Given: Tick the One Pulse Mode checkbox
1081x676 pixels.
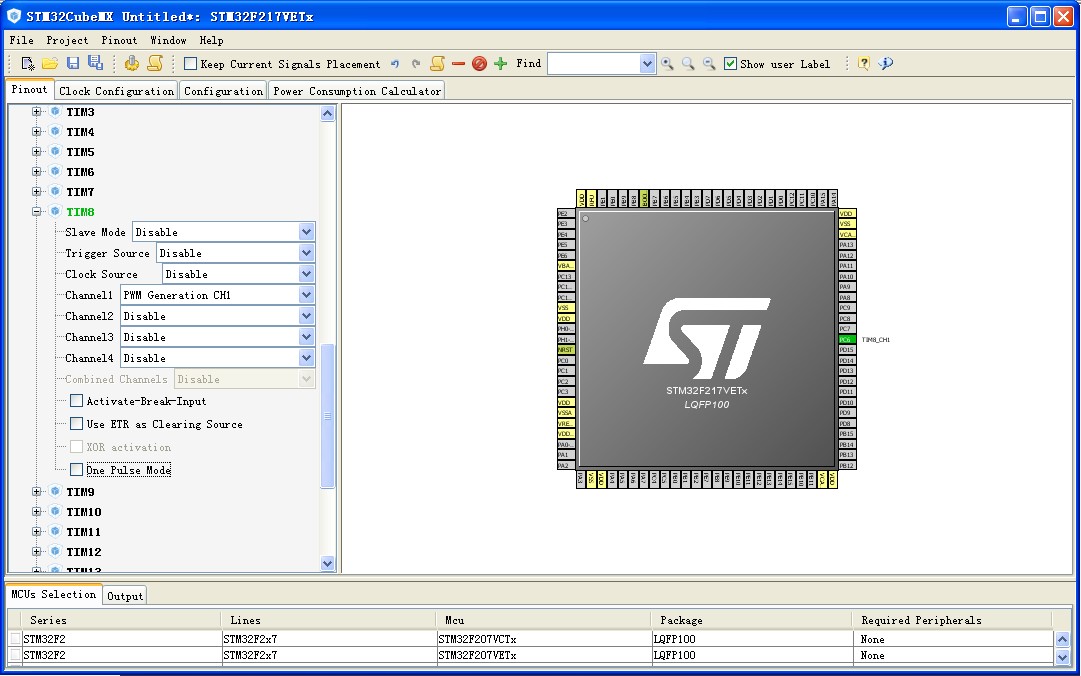Looking at the screenshot, I should click(77, 470).
